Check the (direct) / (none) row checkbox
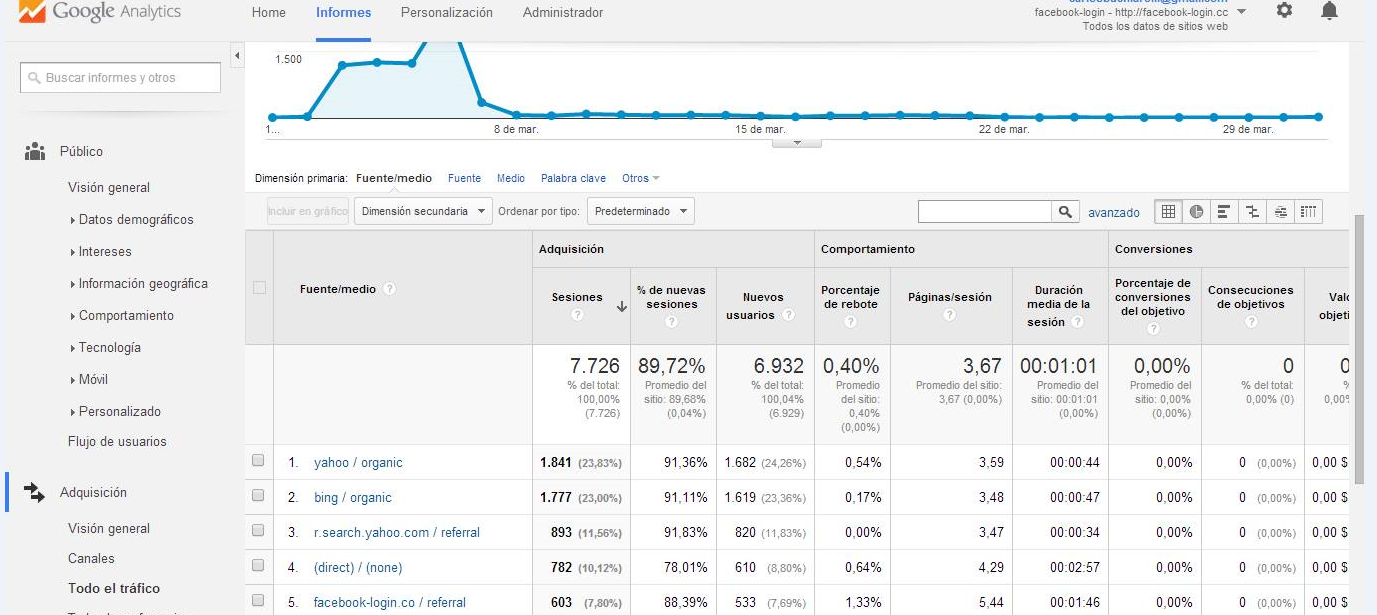 point(258,565)
